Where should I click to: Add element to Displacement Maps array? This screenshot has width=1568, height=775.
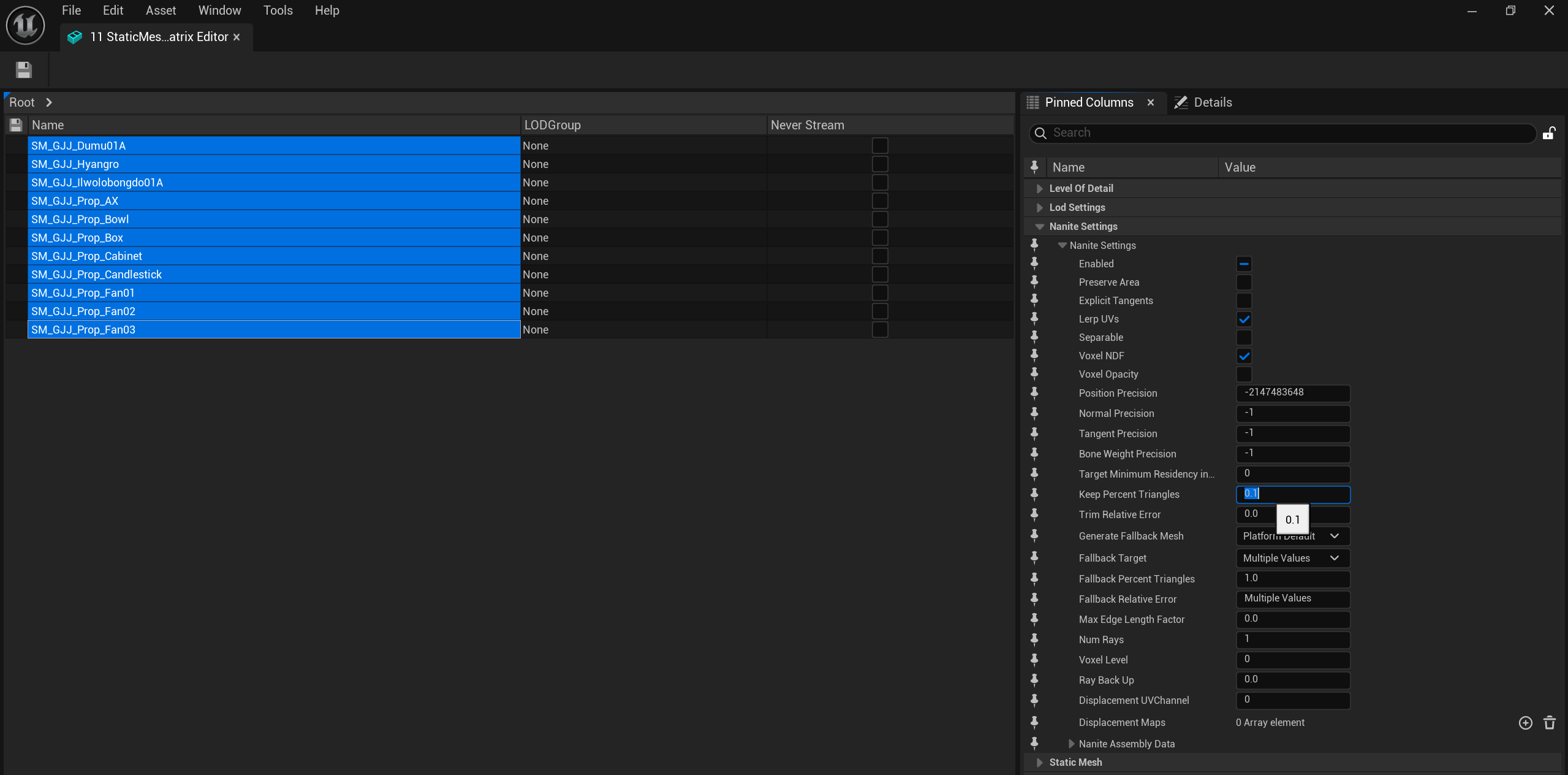(1525, 723)
